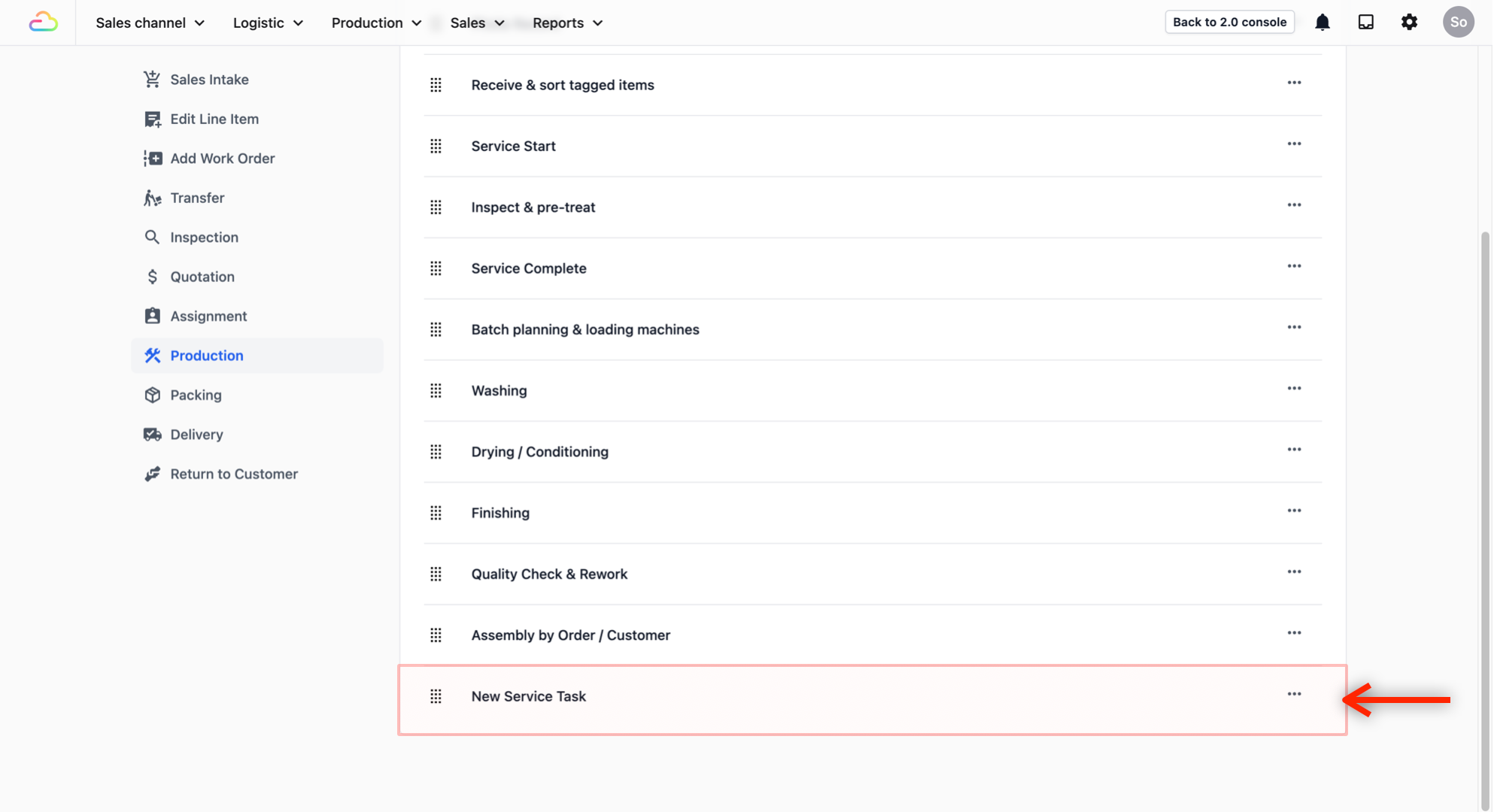Open the More options menu for Washing

click(1294, 389)
